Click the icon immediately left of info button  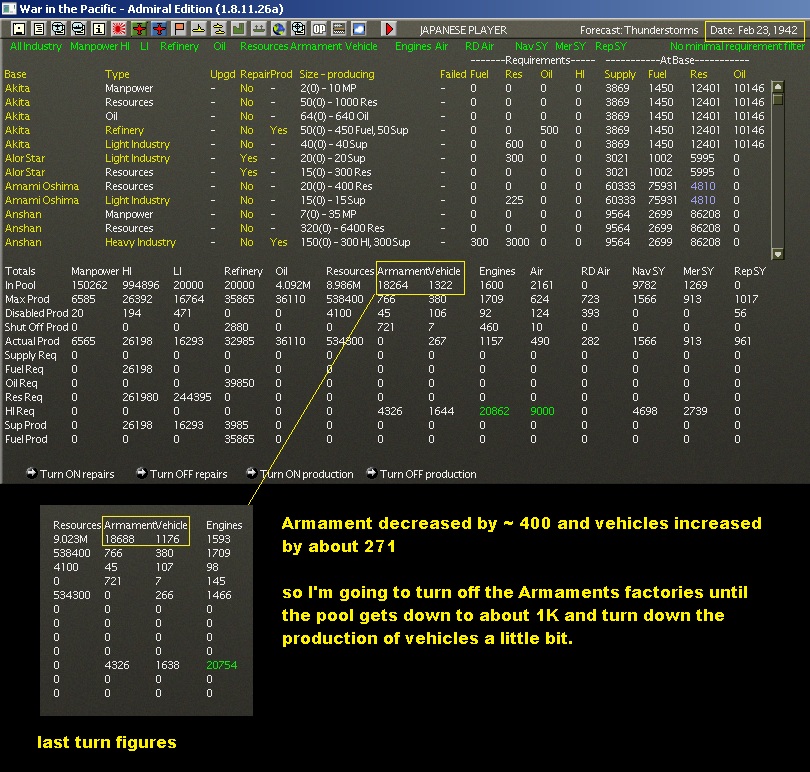(79, 29)
